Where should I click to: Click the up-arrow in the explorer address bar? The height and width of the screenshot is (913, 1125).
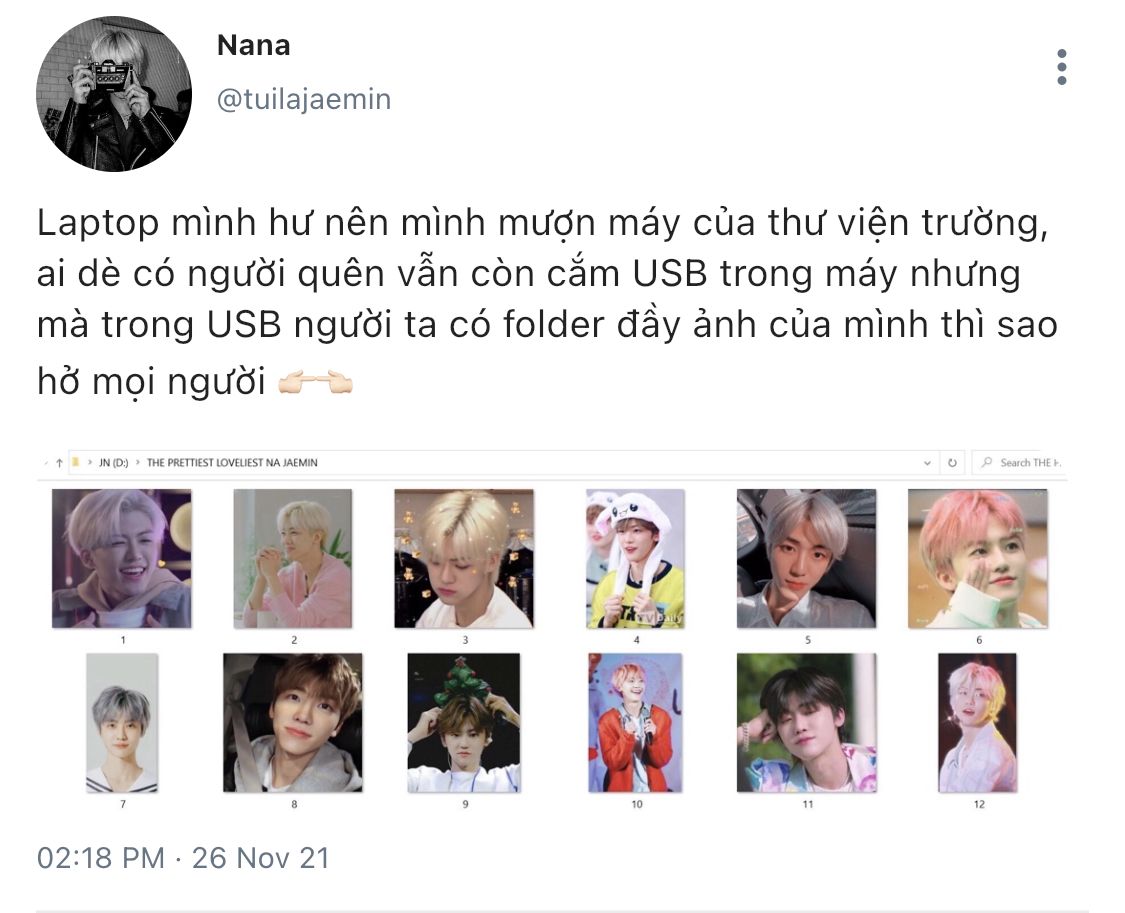pyautogui.click(x=60, y=463)
